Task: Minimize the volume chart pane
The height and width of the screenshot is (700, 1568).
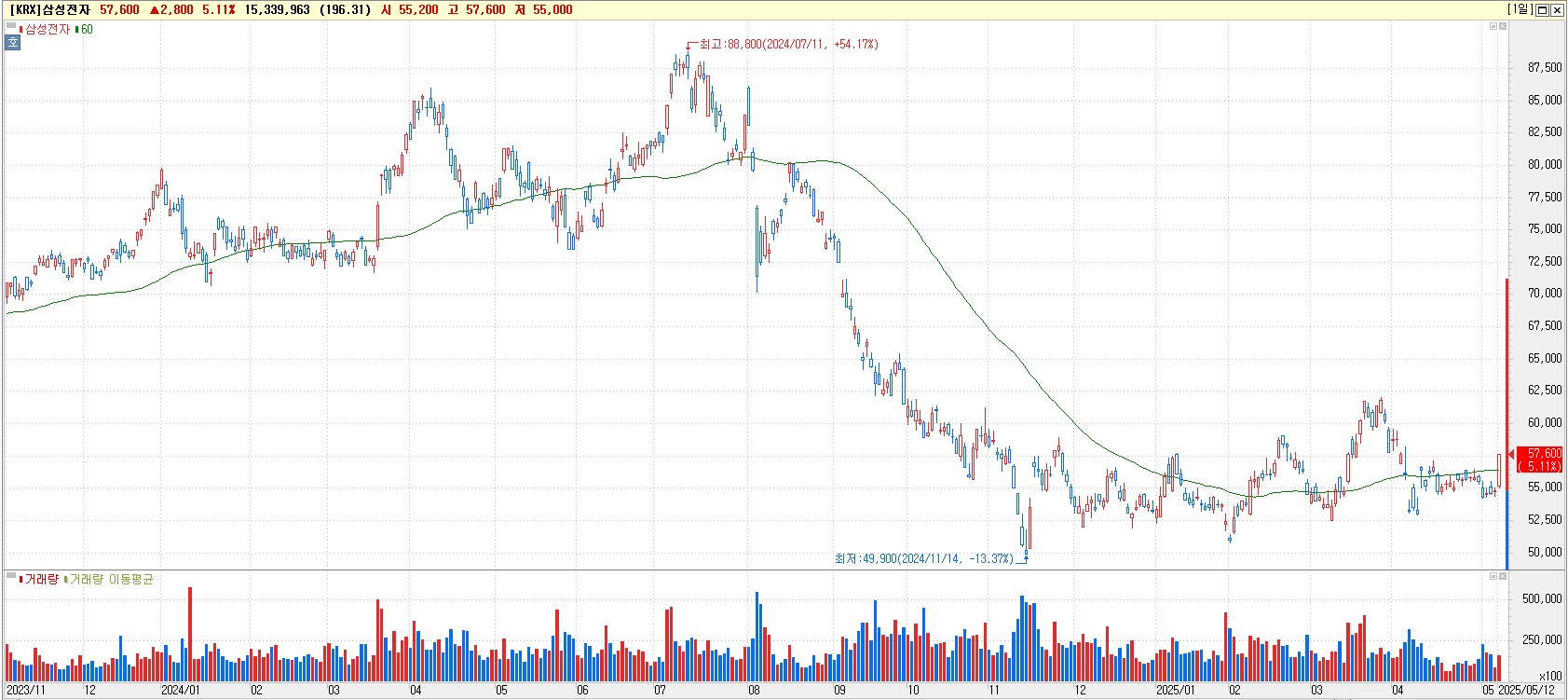Action: pyautogui.click(x=1493, y=576)
